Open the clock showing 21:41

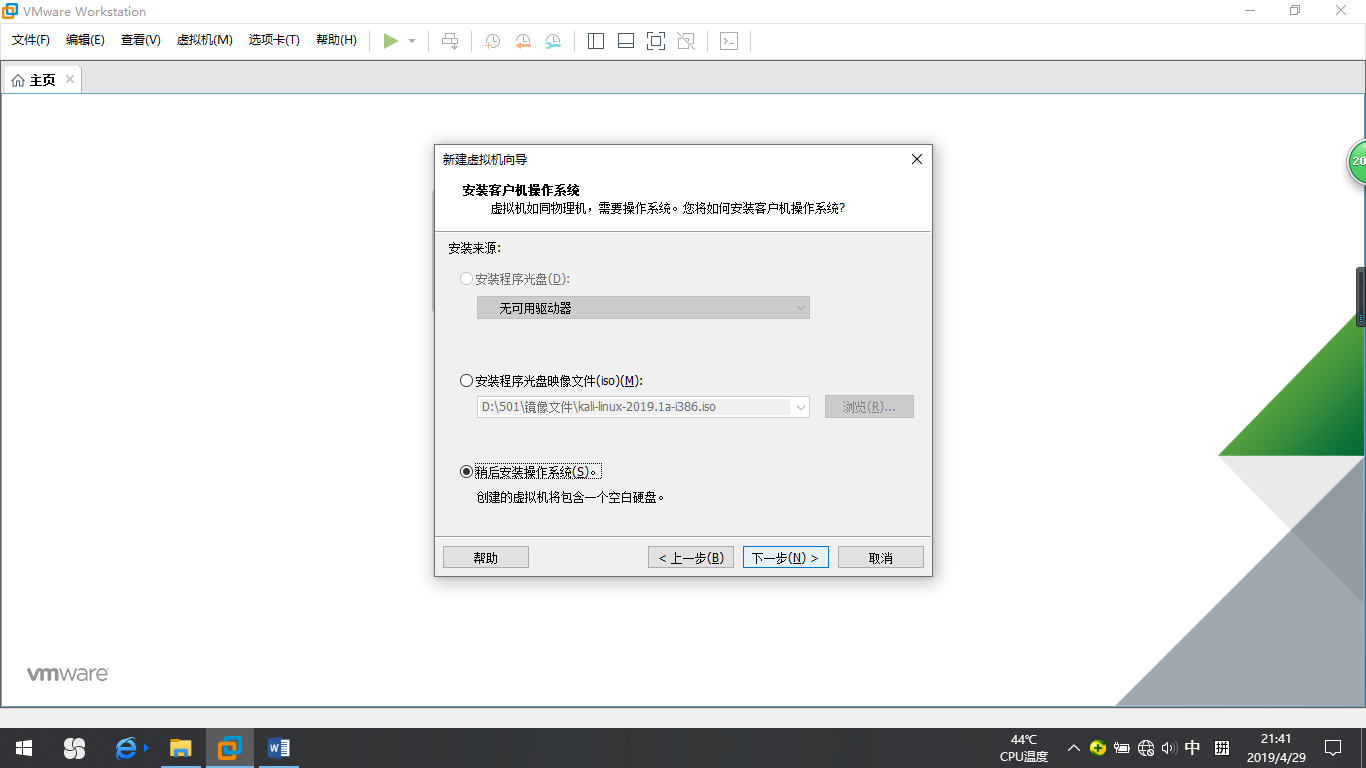(1276, 748)
